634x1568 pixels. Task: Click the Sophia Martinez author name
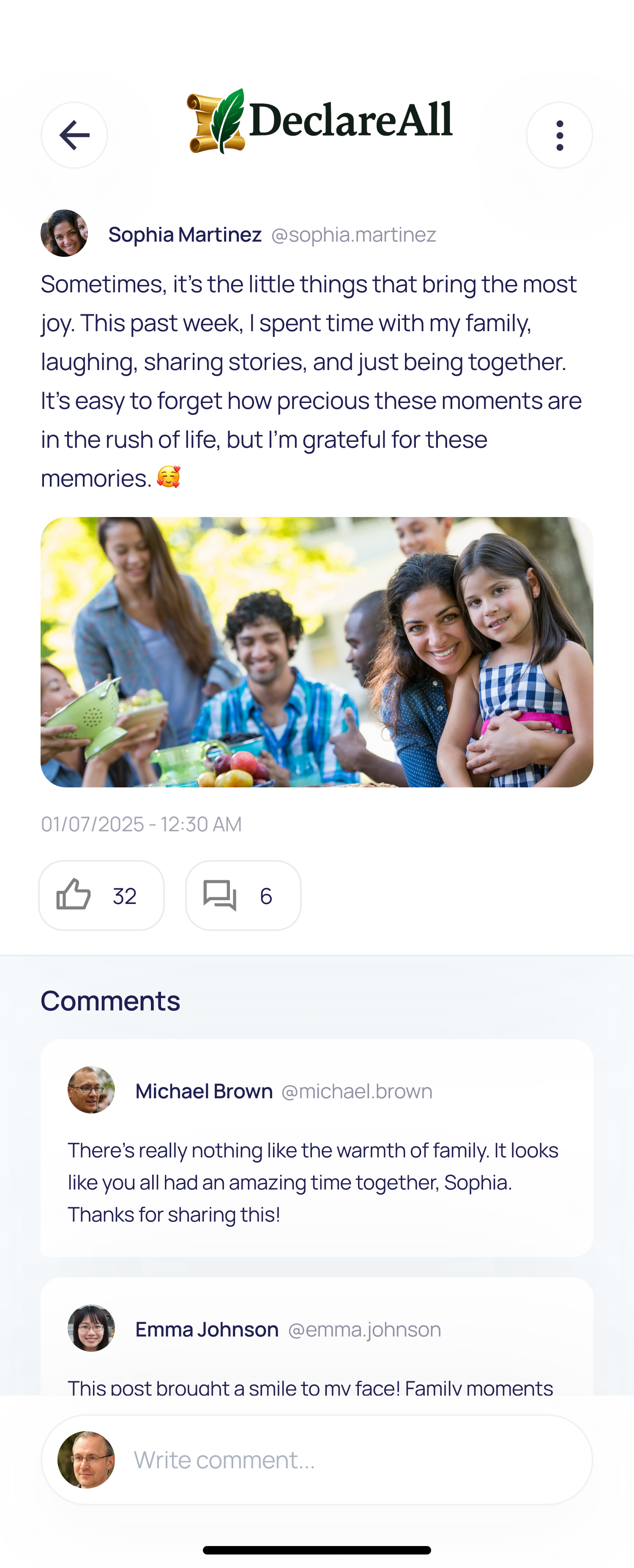[x=185, y=234]
